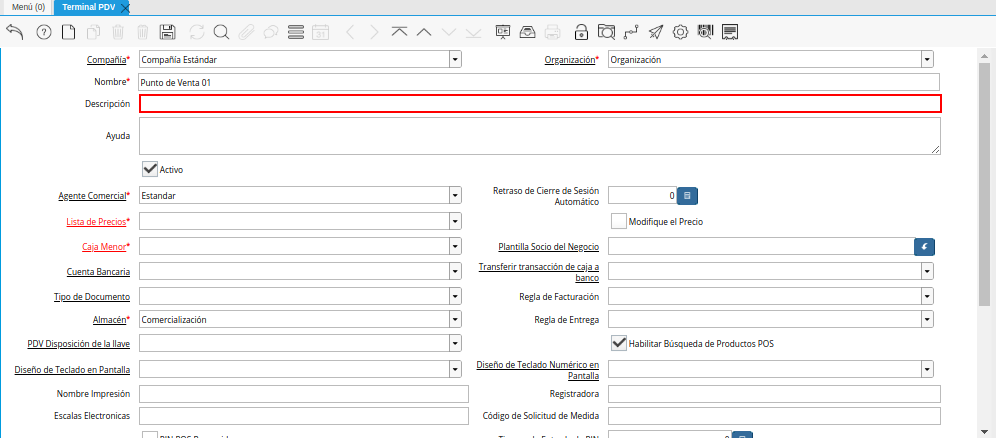Toggle the grid view list icon
This screenshot has width=996, height=438.
click(295, 32)
